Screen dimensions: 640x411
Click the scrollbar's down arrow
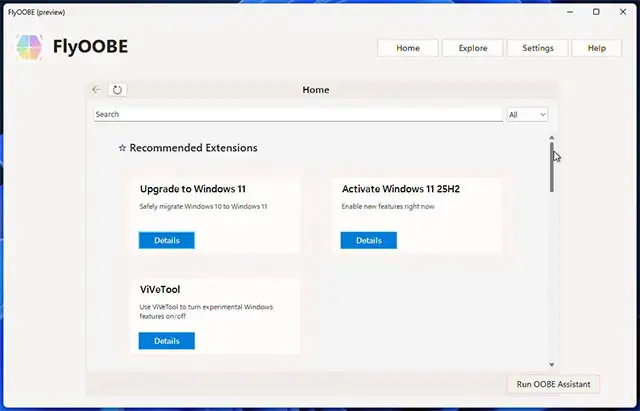[552, 364]
